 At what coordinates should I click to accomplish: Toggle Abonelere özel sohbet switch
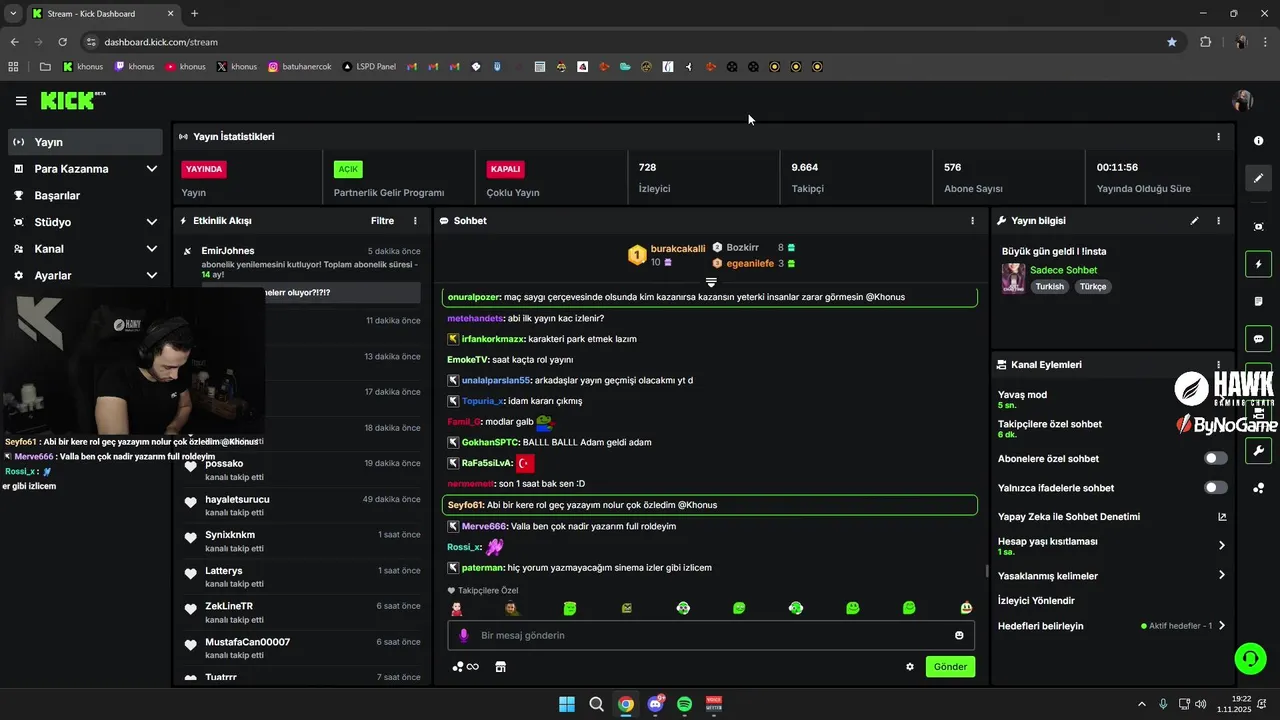(1215, 458)
